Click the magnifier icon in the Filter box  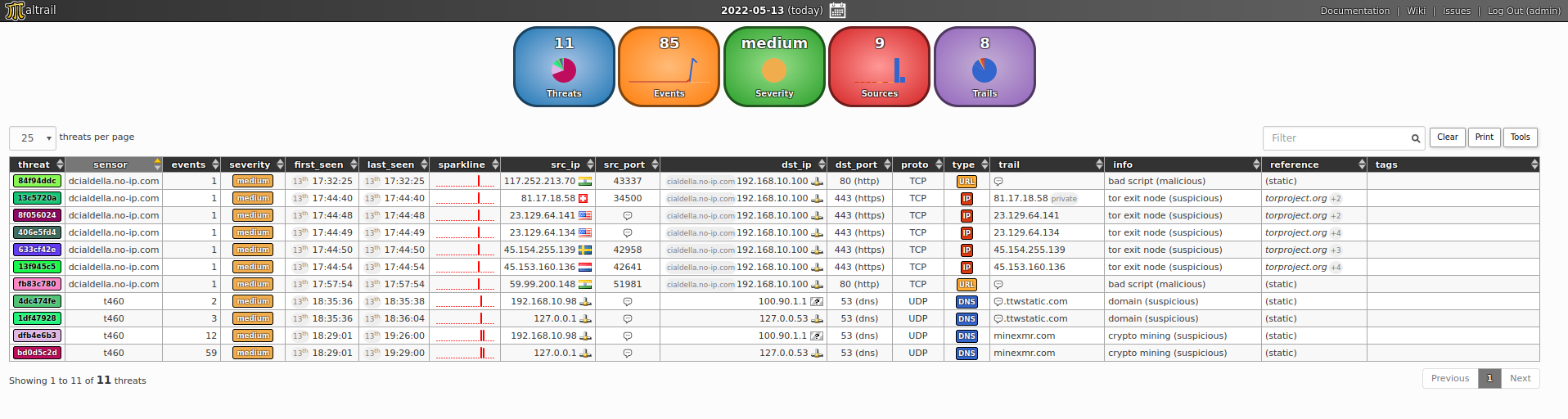click(1415, 138)
